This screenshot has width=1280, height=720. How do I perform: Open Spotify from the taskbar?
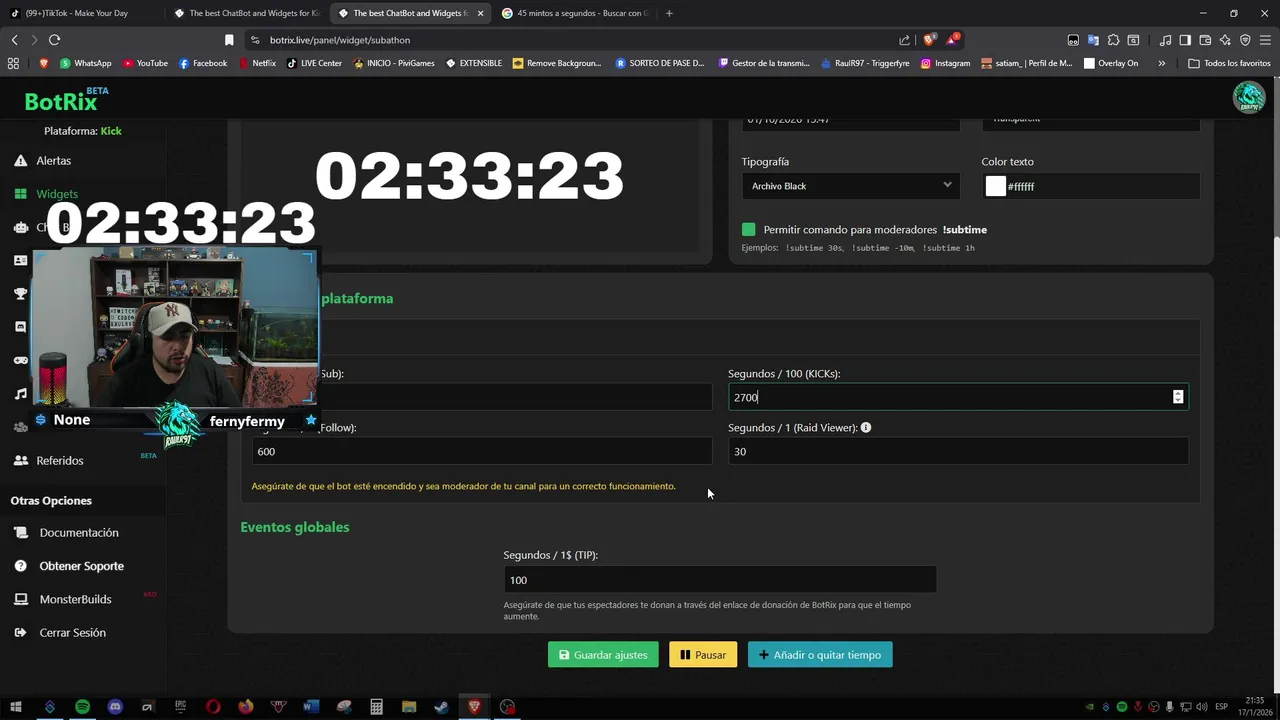point(82,707)
